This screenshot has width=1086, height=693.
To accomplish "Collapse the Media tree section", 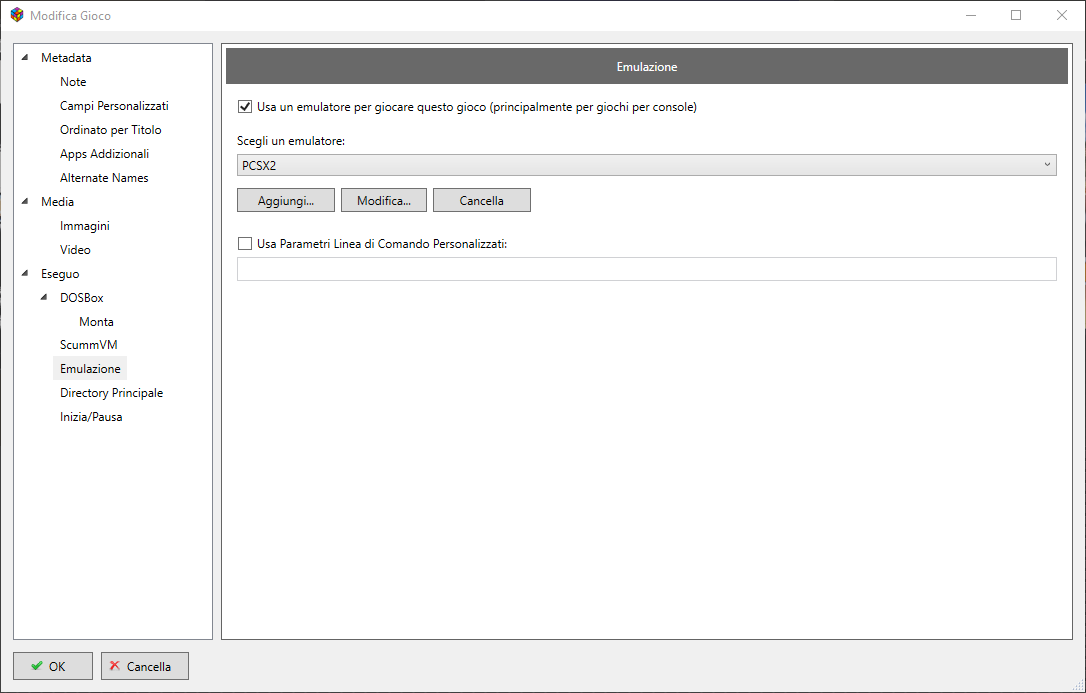I will pyautogui.click(x=25, y=201).
